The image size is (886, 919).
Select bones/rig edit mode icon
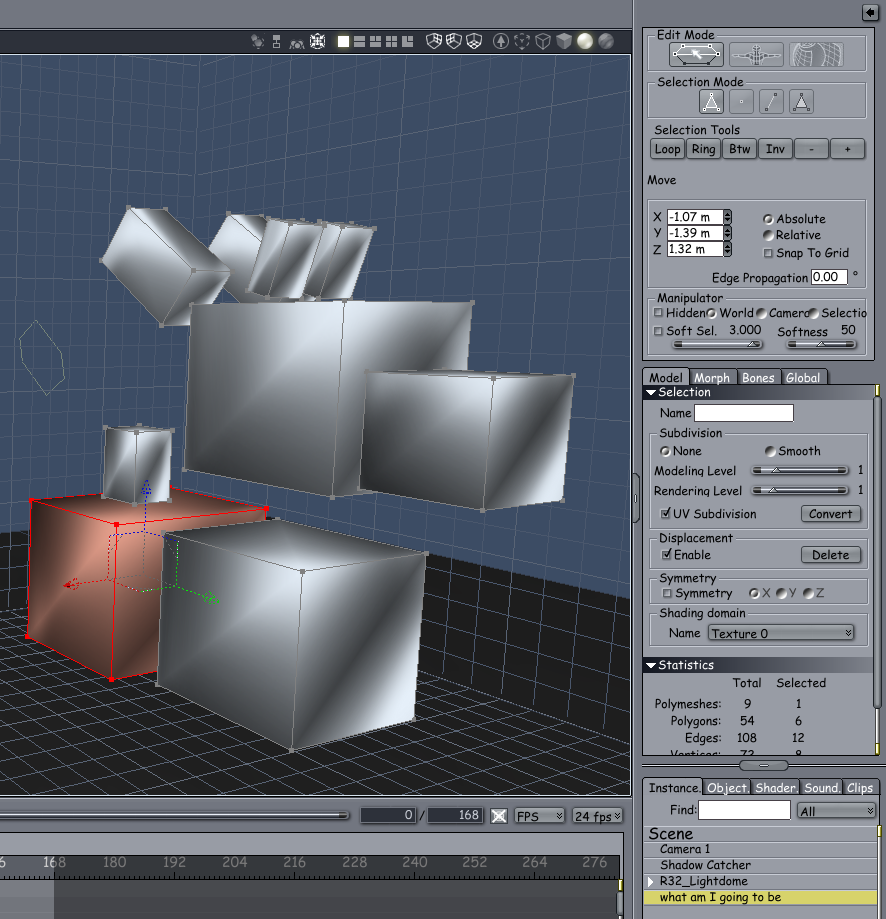(x=756, y=55)
